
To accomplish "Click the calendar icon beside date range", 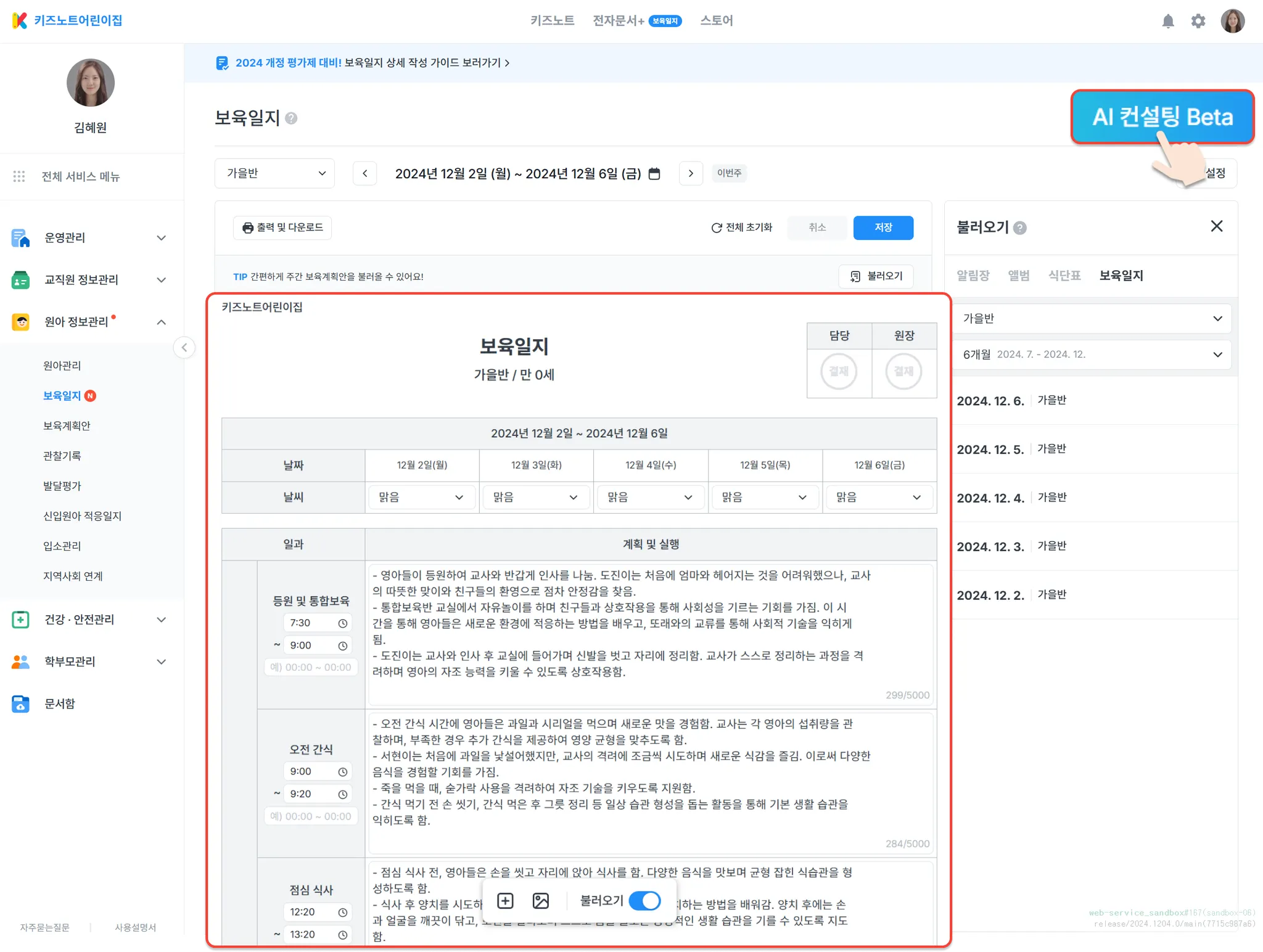I will click(x=654, y=174).
